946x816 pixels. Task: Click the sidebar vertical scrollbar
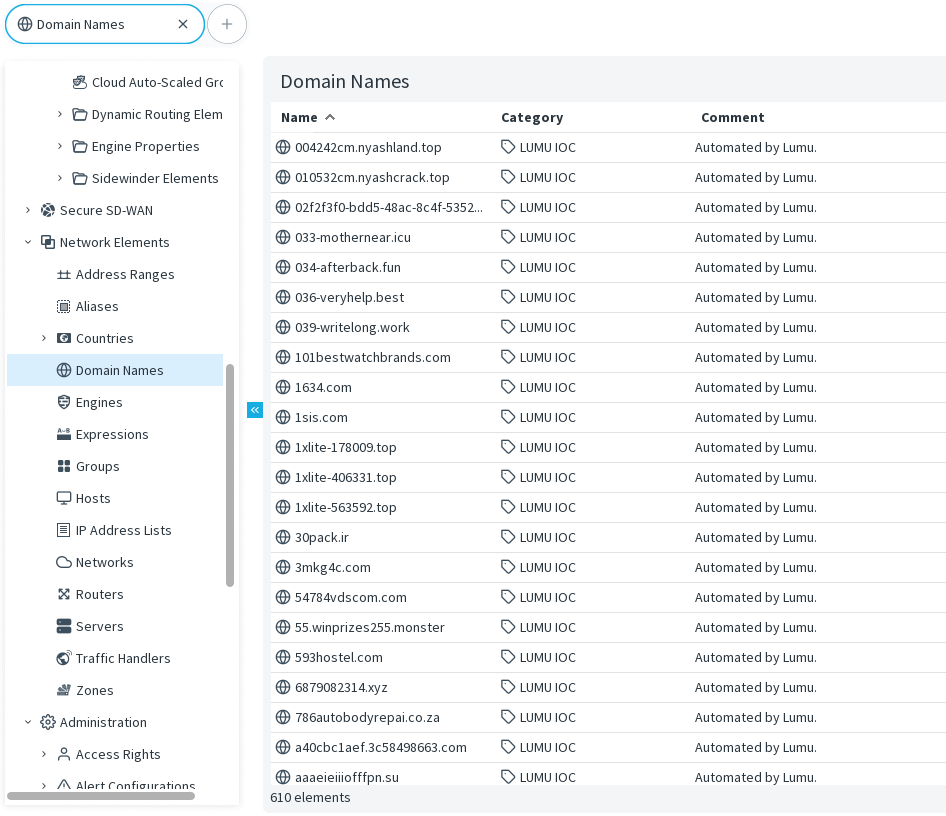[x=230, y=475]
